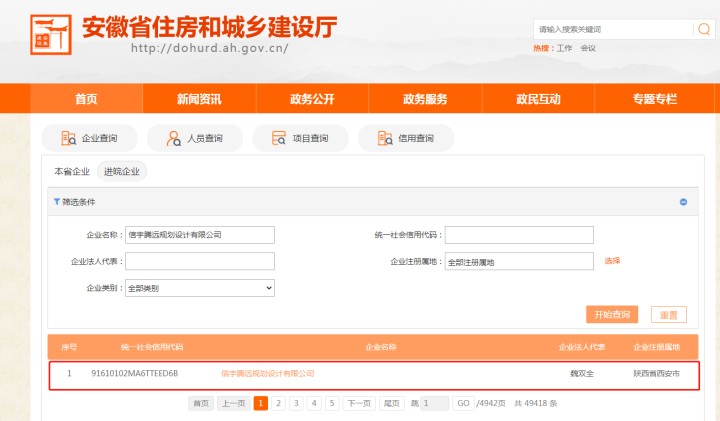Click the 重置 reset button

click(x=669, y=314)
